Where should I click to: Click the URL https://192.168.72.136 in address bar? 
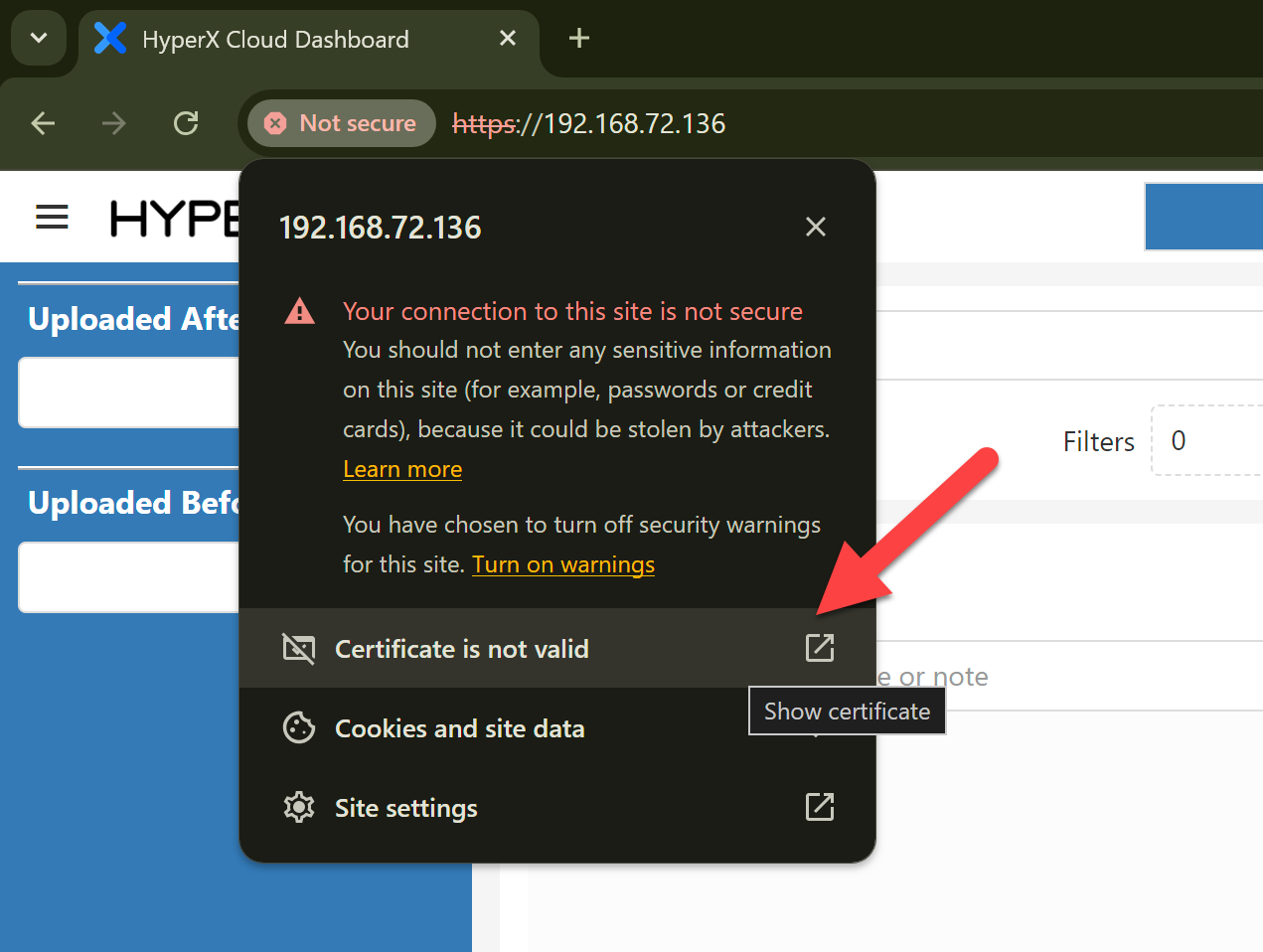tap(589, 123)
